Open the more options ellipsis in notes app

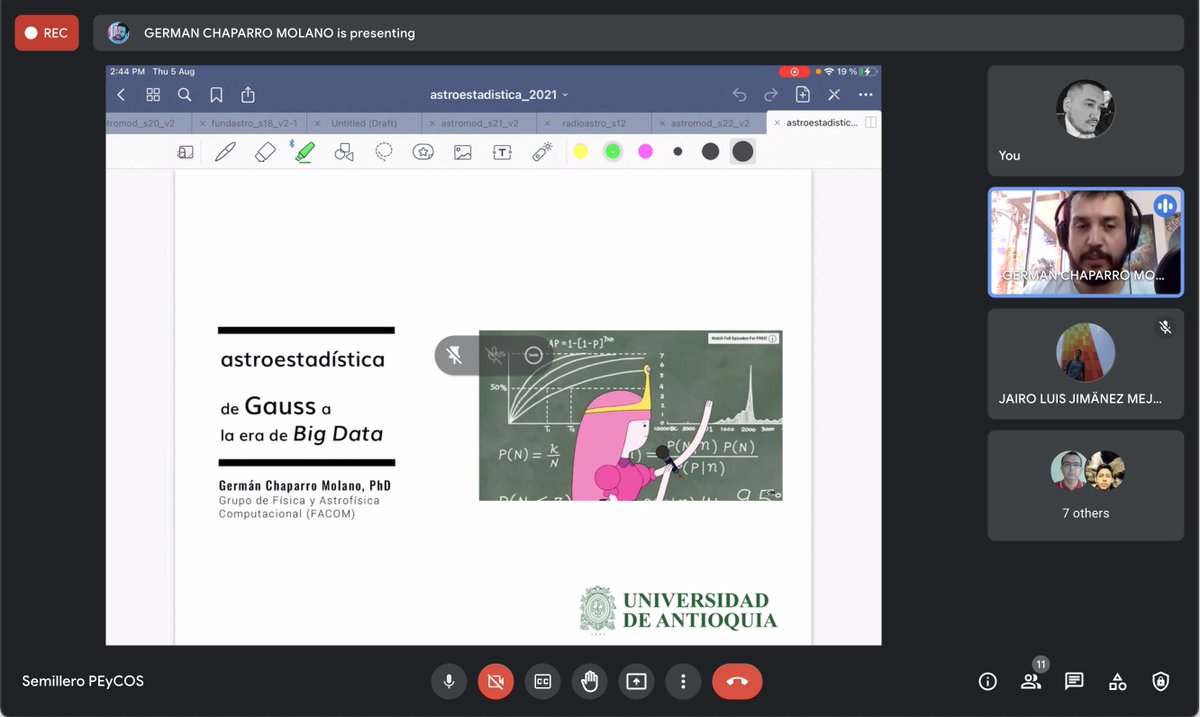[866, 95]
